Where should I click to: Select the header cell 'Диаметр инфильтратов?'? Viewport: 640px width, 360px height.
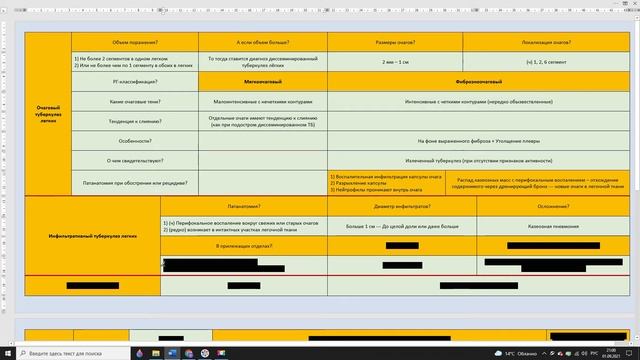click(x=402, y=206)
